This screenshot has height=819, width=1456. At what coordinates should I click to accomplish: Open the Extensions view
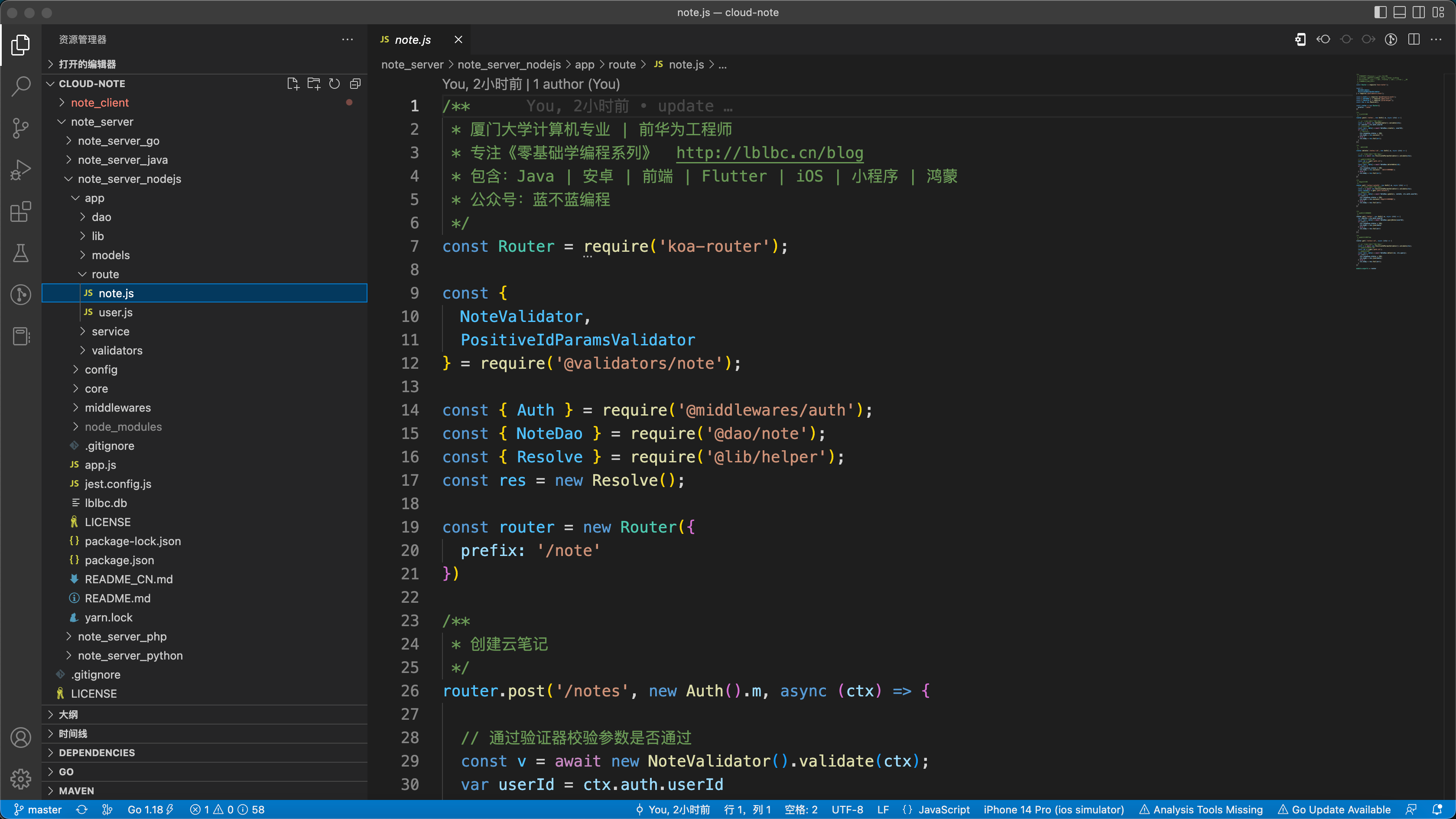coord(21,211)
